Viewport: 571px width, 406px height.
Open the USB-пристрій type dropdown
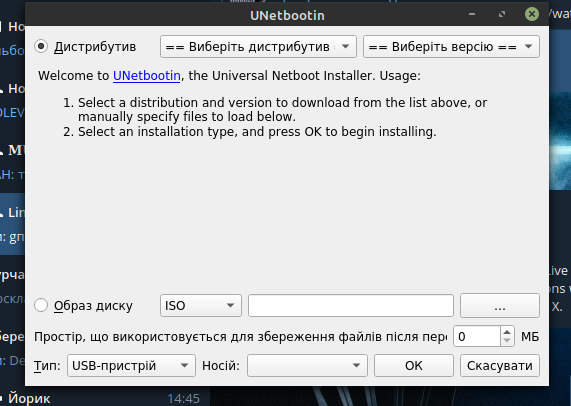pos(131,365)
